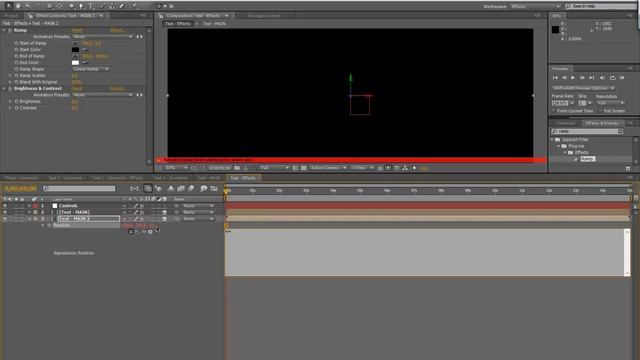Open the black Start Color swatch

pyautogui.click(x=76, y=50)
